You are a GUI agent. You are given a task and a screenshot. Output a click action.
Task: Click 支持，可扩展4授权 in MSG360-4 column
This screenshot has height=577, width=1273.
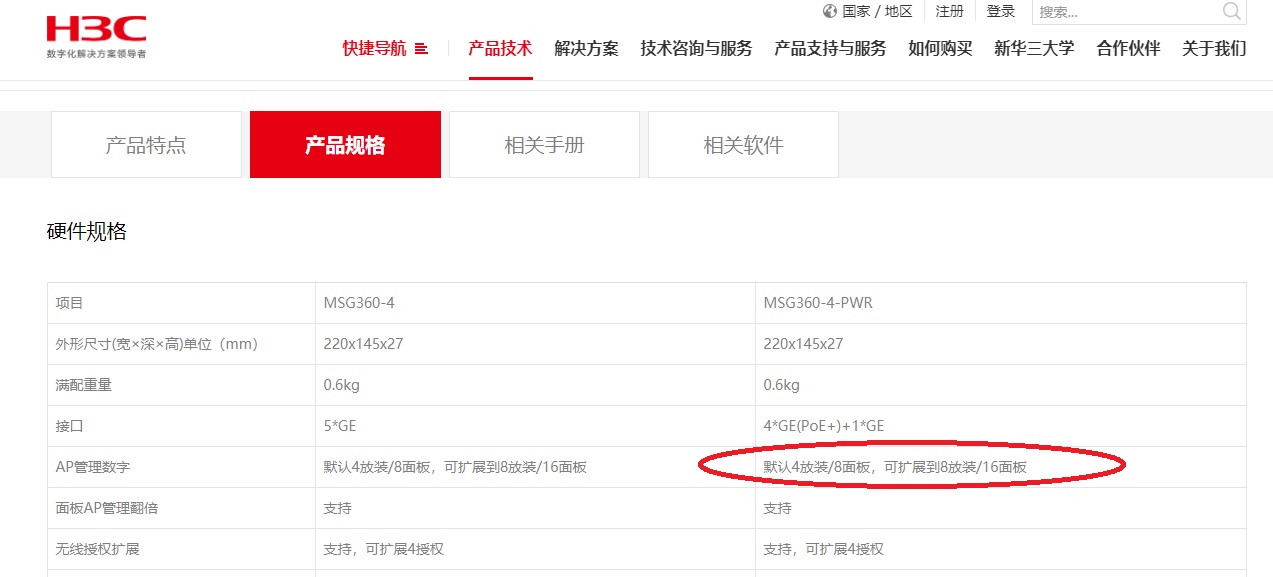(384, 549)
